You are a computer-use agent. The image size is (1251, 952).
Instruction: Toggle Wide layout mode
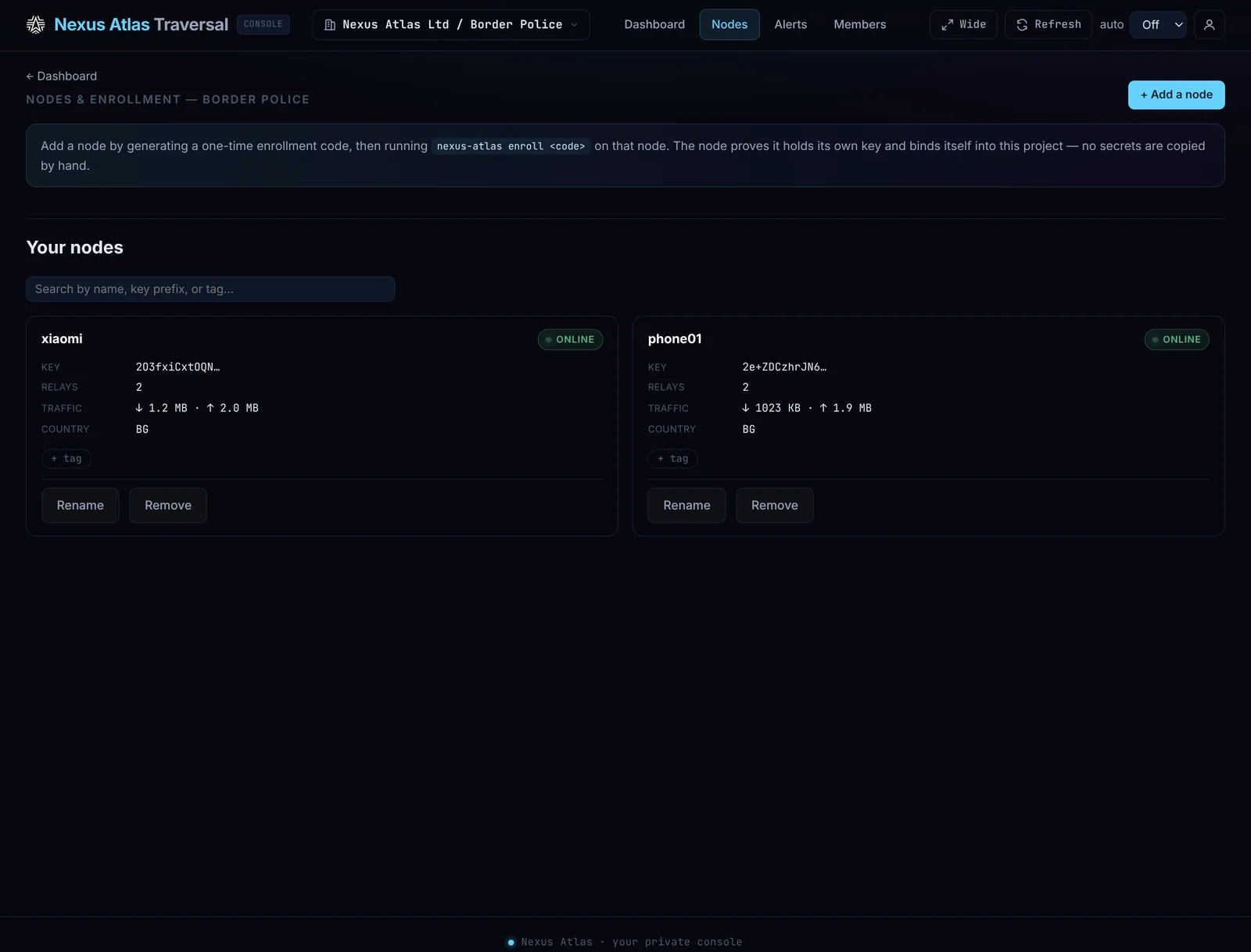click(963, 25)
